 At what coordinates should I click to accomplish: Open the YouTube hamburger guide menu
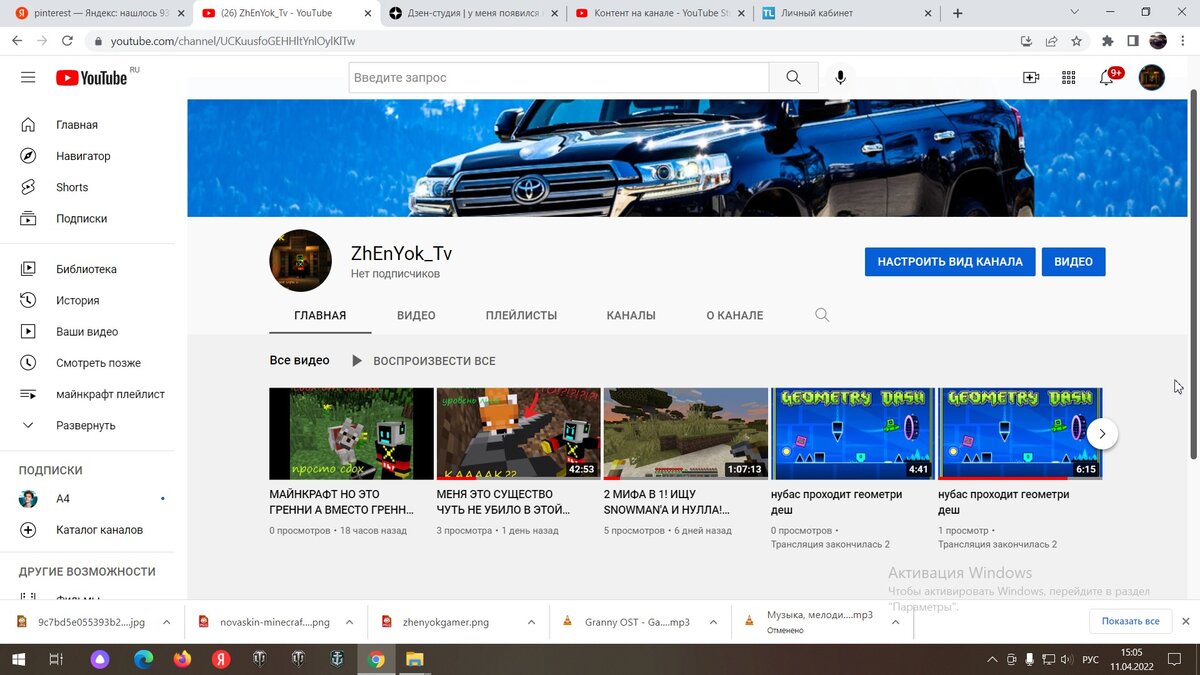coord(28,78)
